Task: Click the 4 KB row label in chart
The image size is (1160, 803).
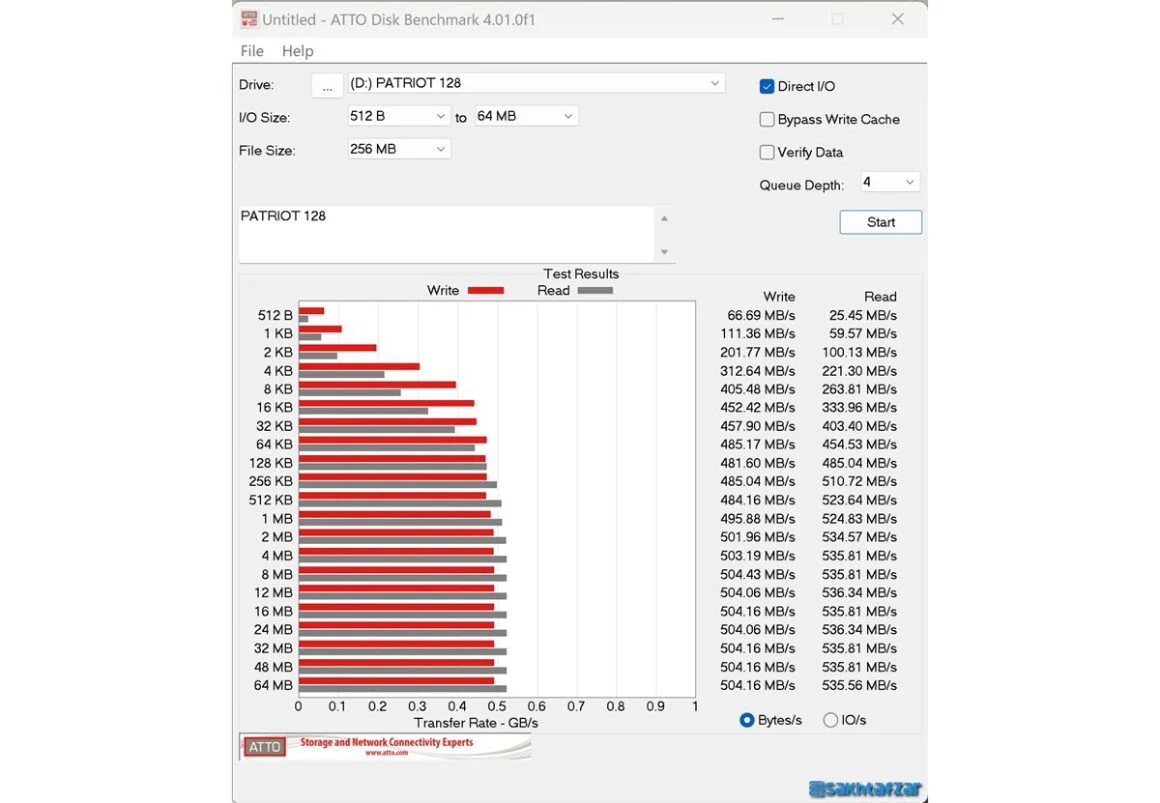Action: (x=278, y=371)
